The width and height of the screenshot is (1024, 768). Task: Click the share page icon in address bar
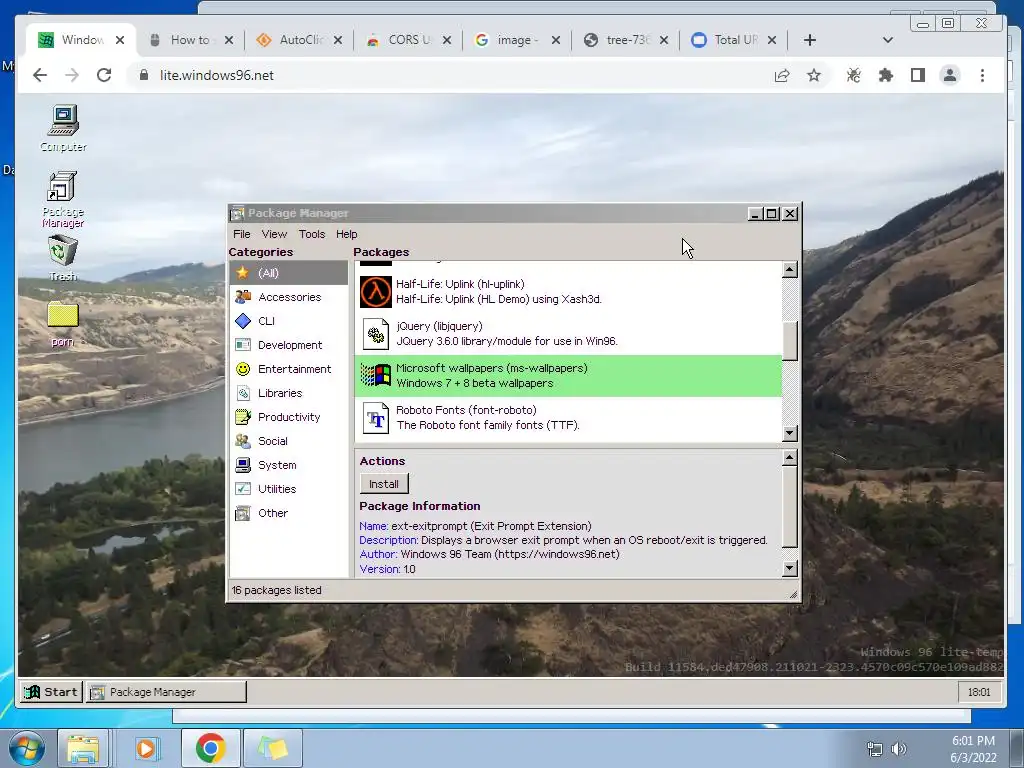click(x=782, y=76)
